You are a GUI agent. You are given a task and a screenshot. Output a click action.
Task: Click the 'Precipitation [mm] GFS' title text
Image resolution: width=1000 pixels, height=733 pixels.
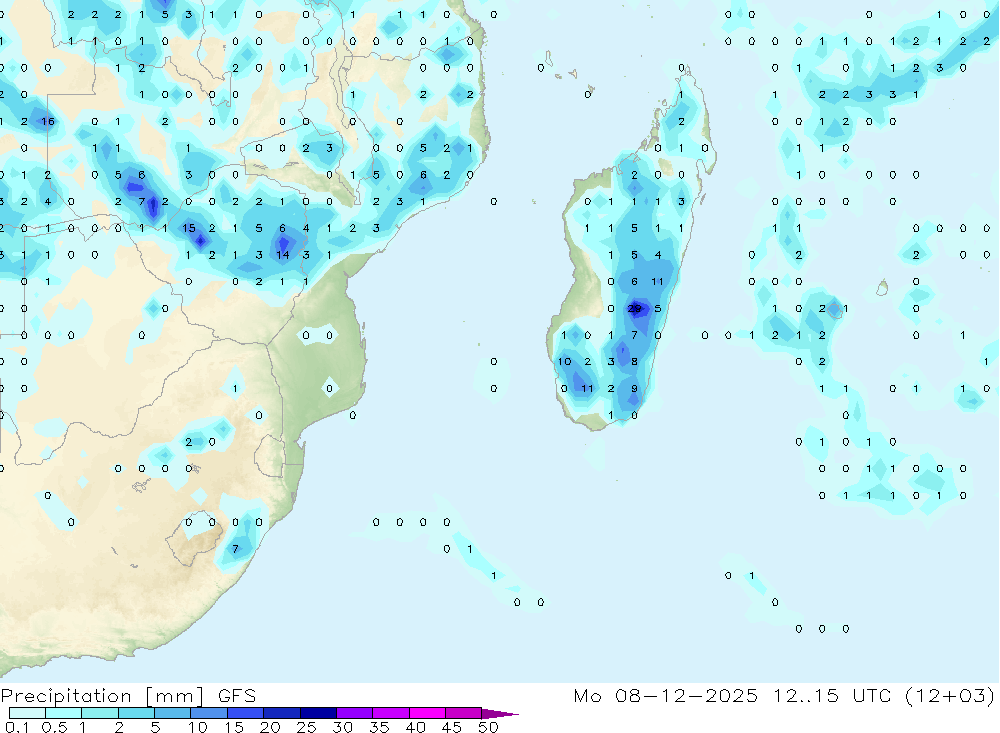[x=128, y=695]
